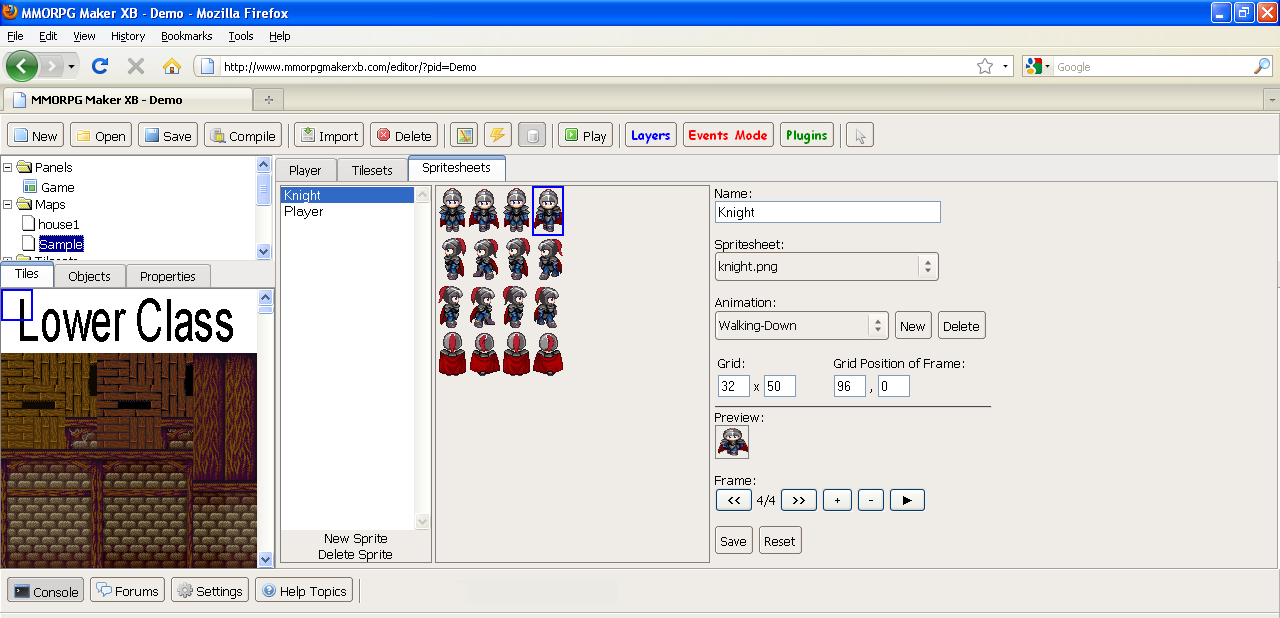Click the sprite Name input field
This screenshot has height=618, width=1280.
[828, 212]
